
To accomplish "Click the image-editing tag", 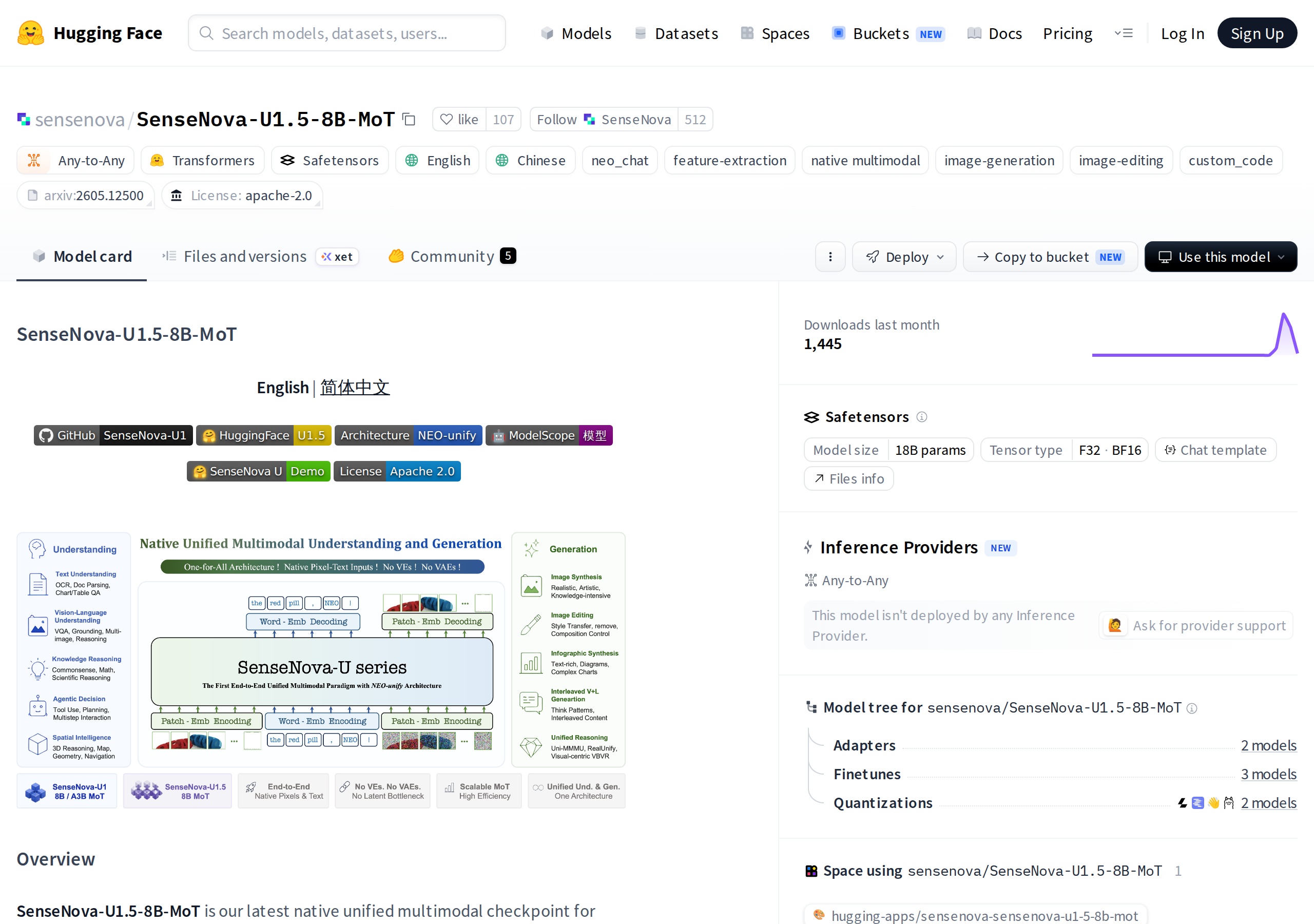I will click(1121, 160).
